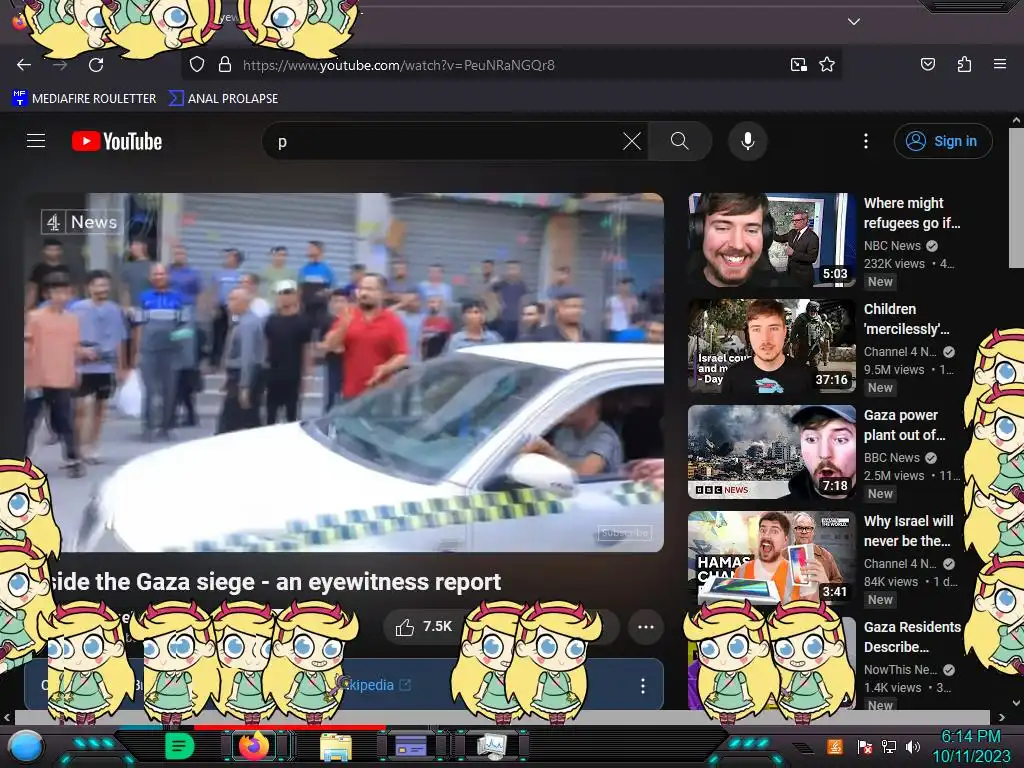Save page to Pocket
This screenshot has width=1024, height=768.
coord(928,64)
